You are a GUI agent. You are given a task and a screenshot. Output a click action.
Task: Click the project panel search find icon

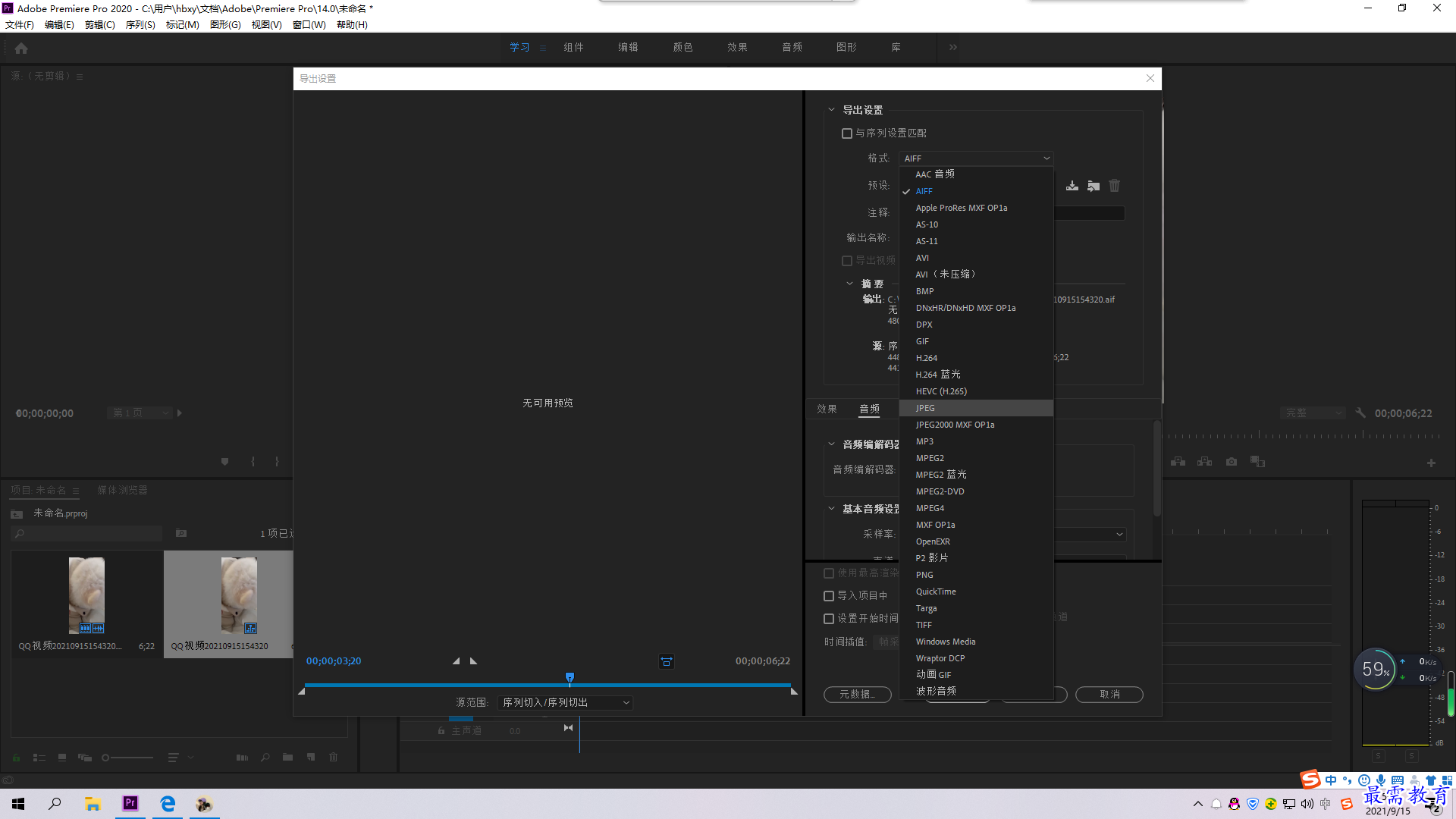pyautogui.click(x=265, y=757)
